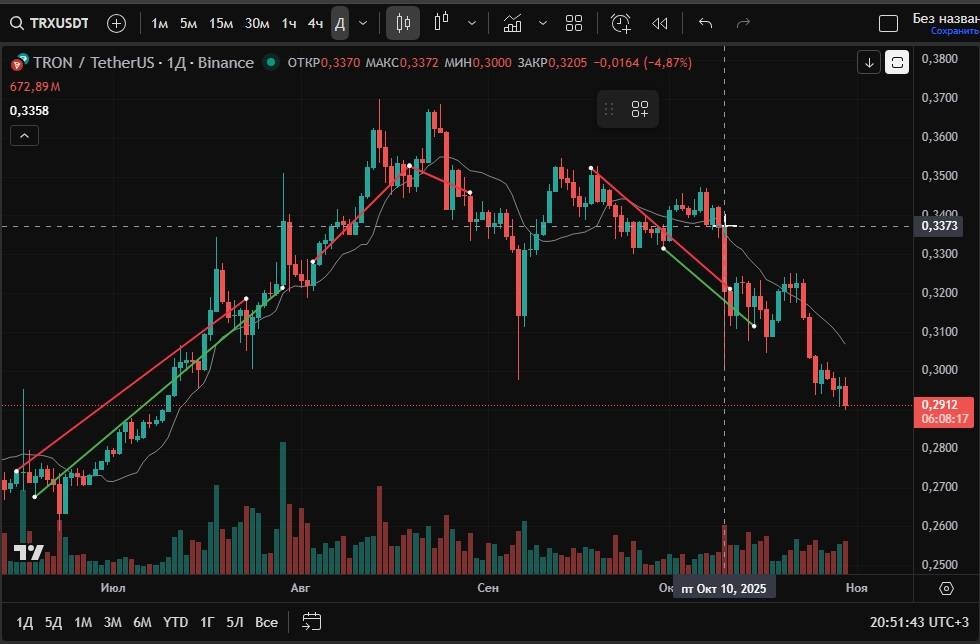Click the 20:51:43 UTC+3 timezone selector

click(922, 622)
